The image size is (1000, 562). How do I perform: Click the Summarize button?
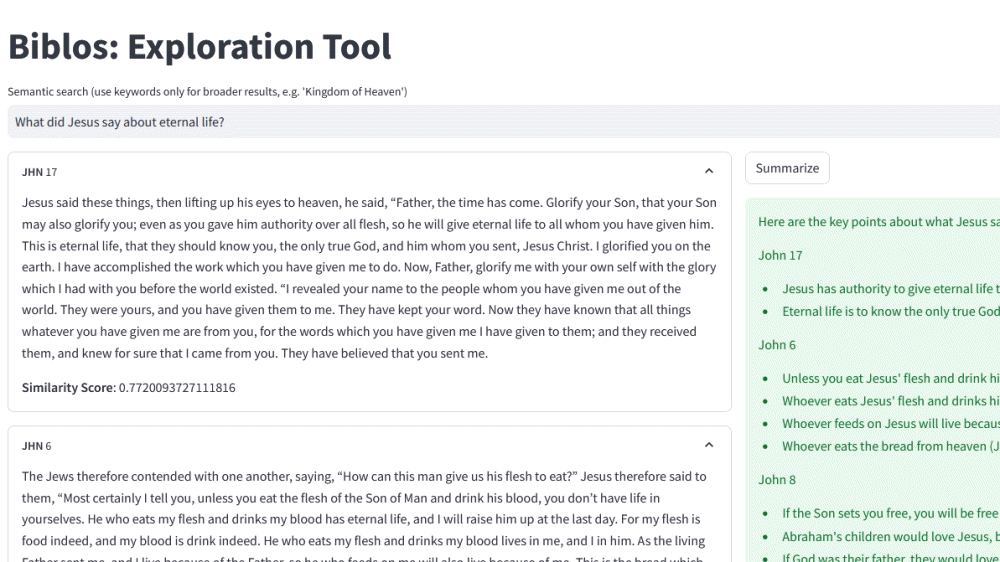[x=787, y=168]
